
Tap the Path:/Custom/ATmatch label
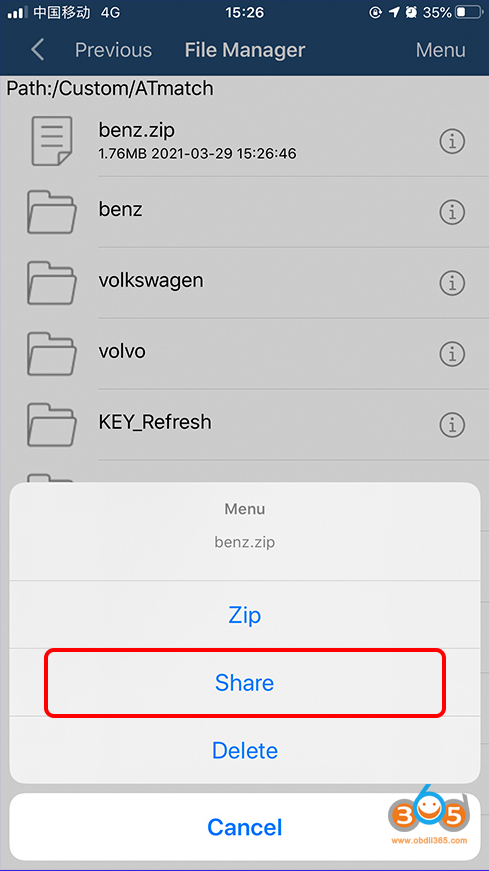(110, 88)
